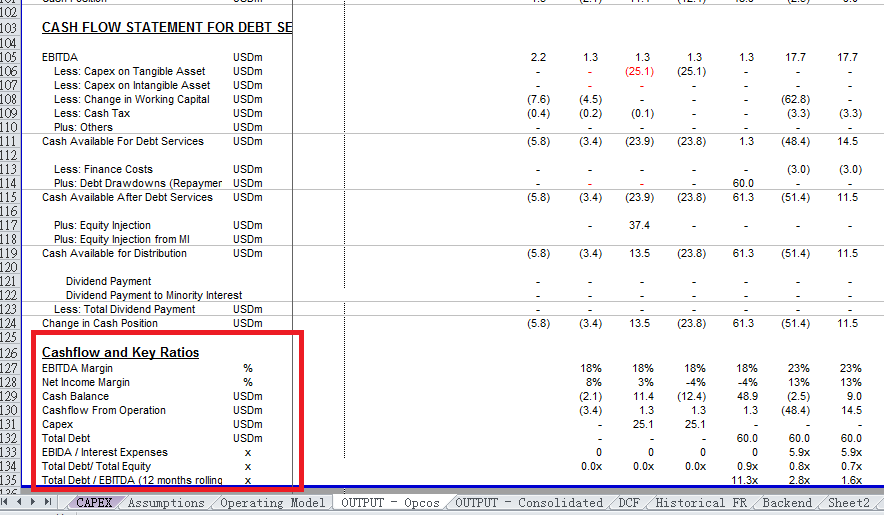Click 'Cash Available For Debt Services' label

tap(123, 141)
